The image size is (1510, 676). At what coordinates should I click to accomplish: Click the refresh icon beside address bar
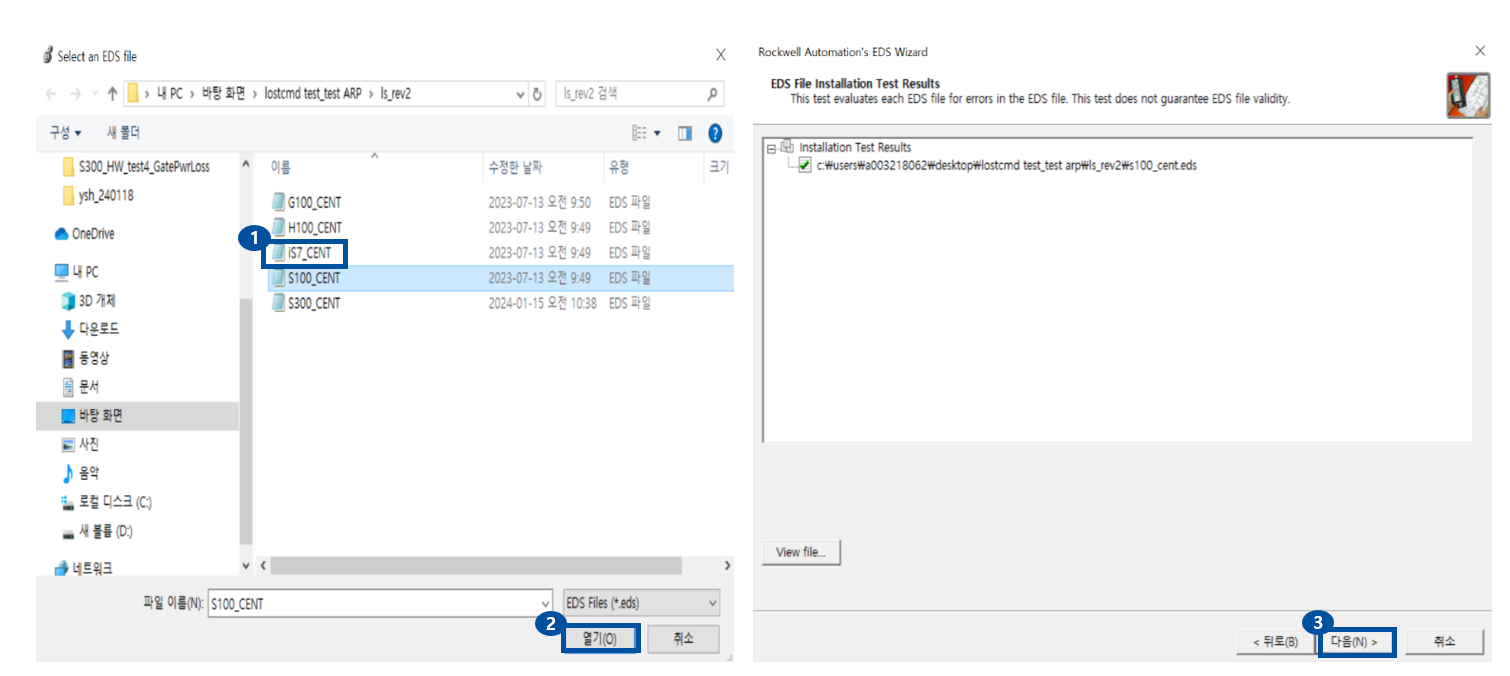pyautogui.click(x=535, y=94)
